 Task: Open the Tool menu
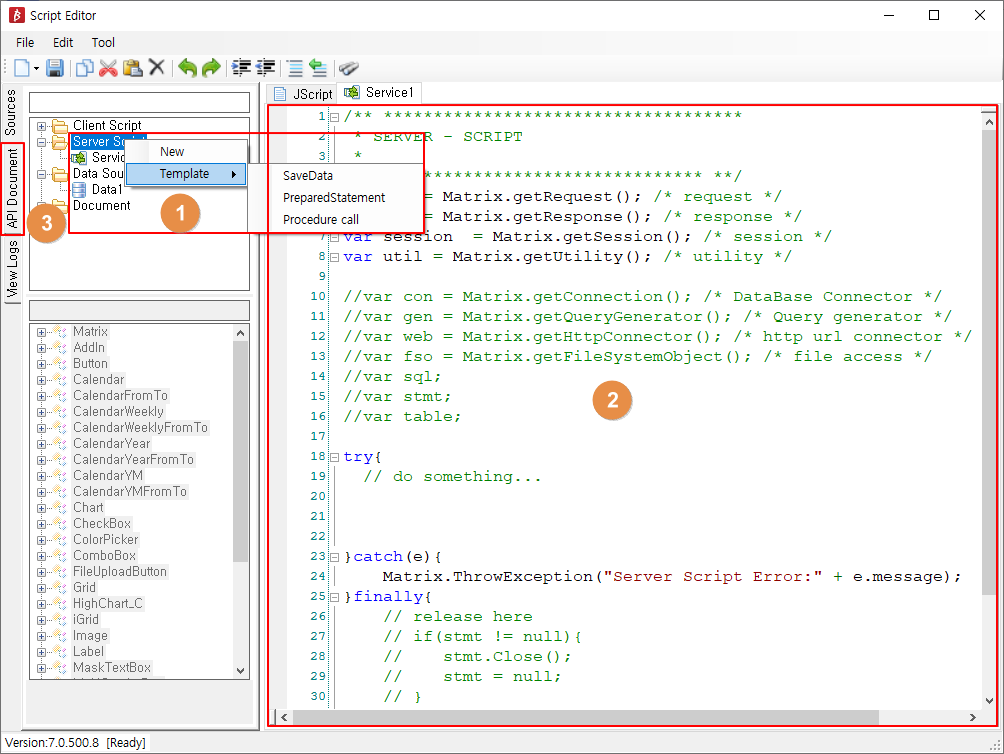pyautogui.click(x=103, y=42)
